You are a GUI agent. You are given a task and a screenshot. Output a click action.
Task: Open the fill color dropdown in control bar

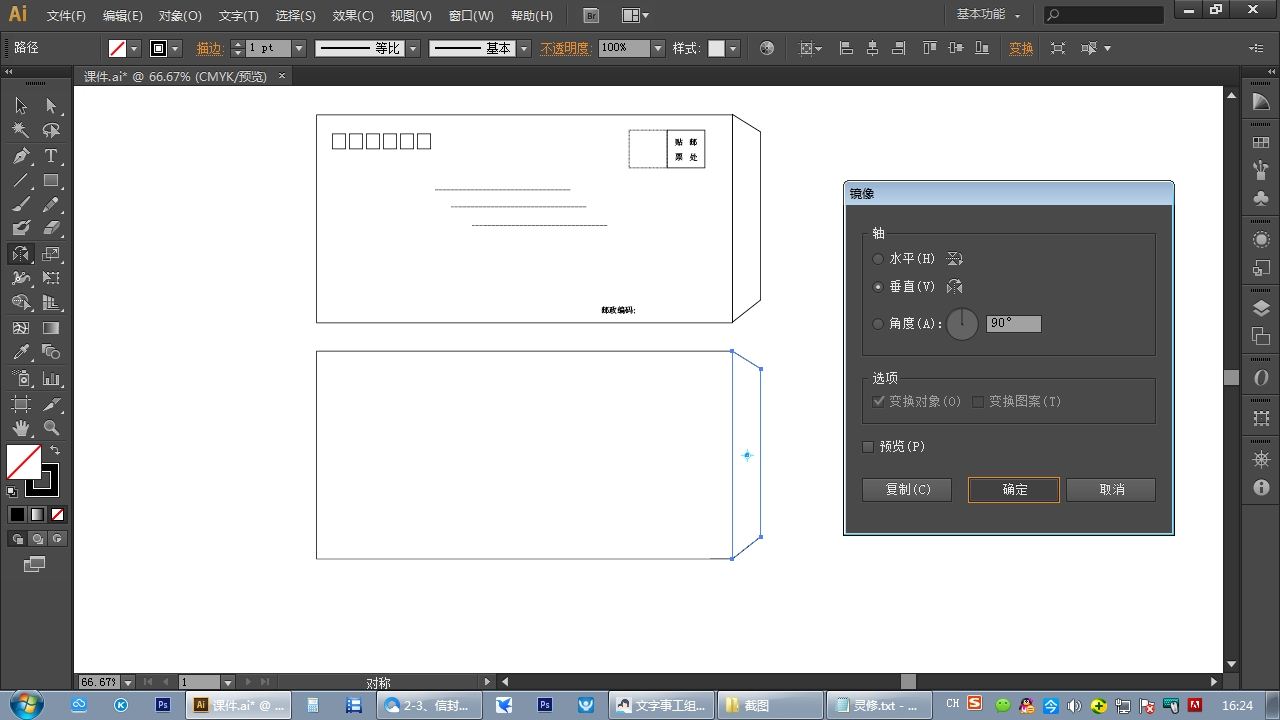(x=134, y=48)
